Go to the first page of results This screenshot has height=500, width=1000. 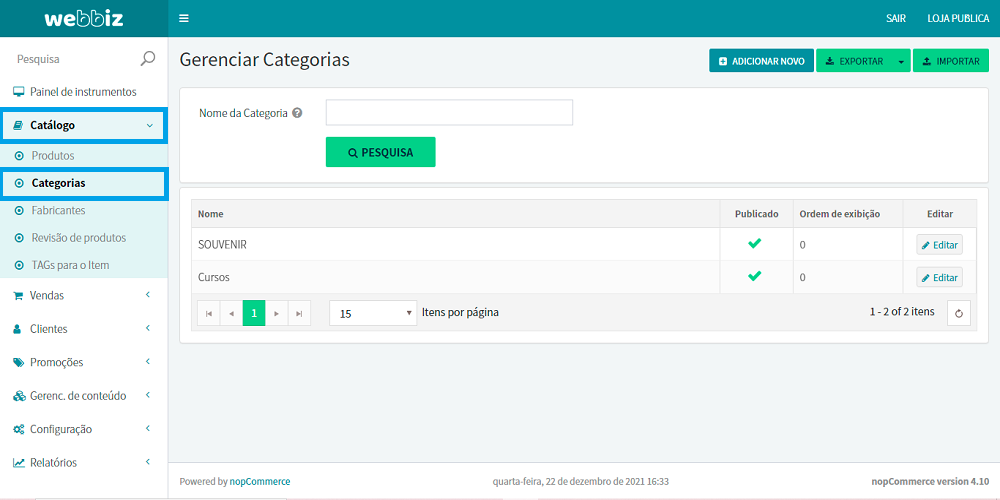pyautogui.click(x=209, y=313)
